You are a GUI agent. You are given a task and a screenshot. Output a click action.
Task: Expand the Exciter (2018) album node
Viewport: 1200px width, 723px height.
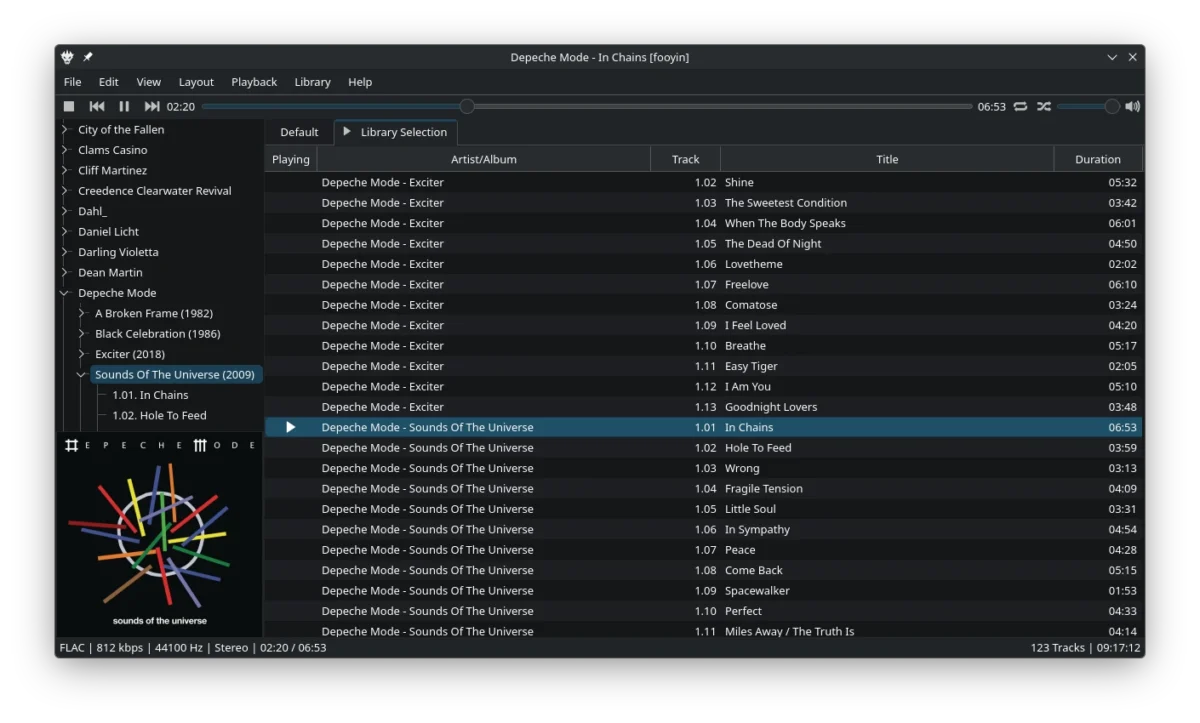(82, 354)
